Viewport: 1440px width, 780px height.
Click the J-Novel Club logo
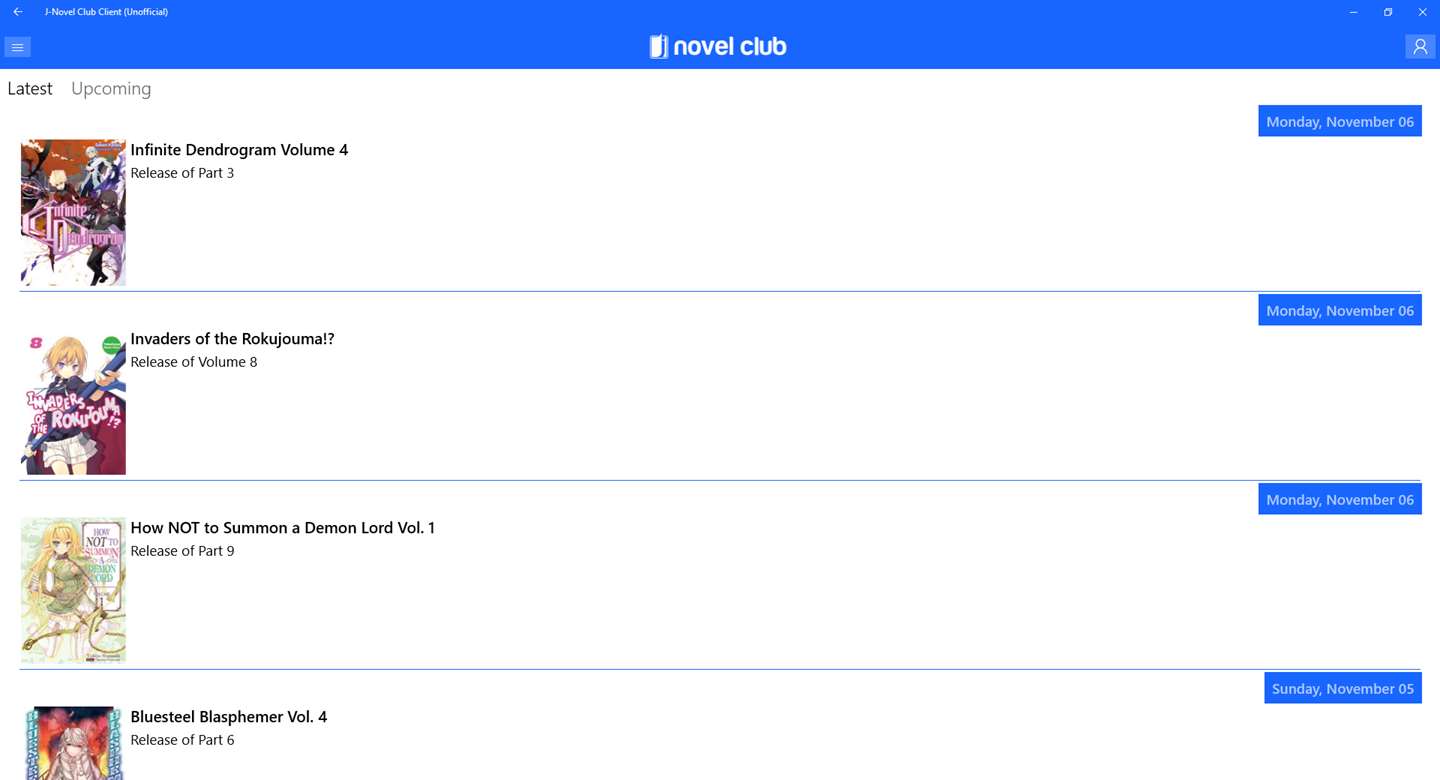[x=718, y=47]
